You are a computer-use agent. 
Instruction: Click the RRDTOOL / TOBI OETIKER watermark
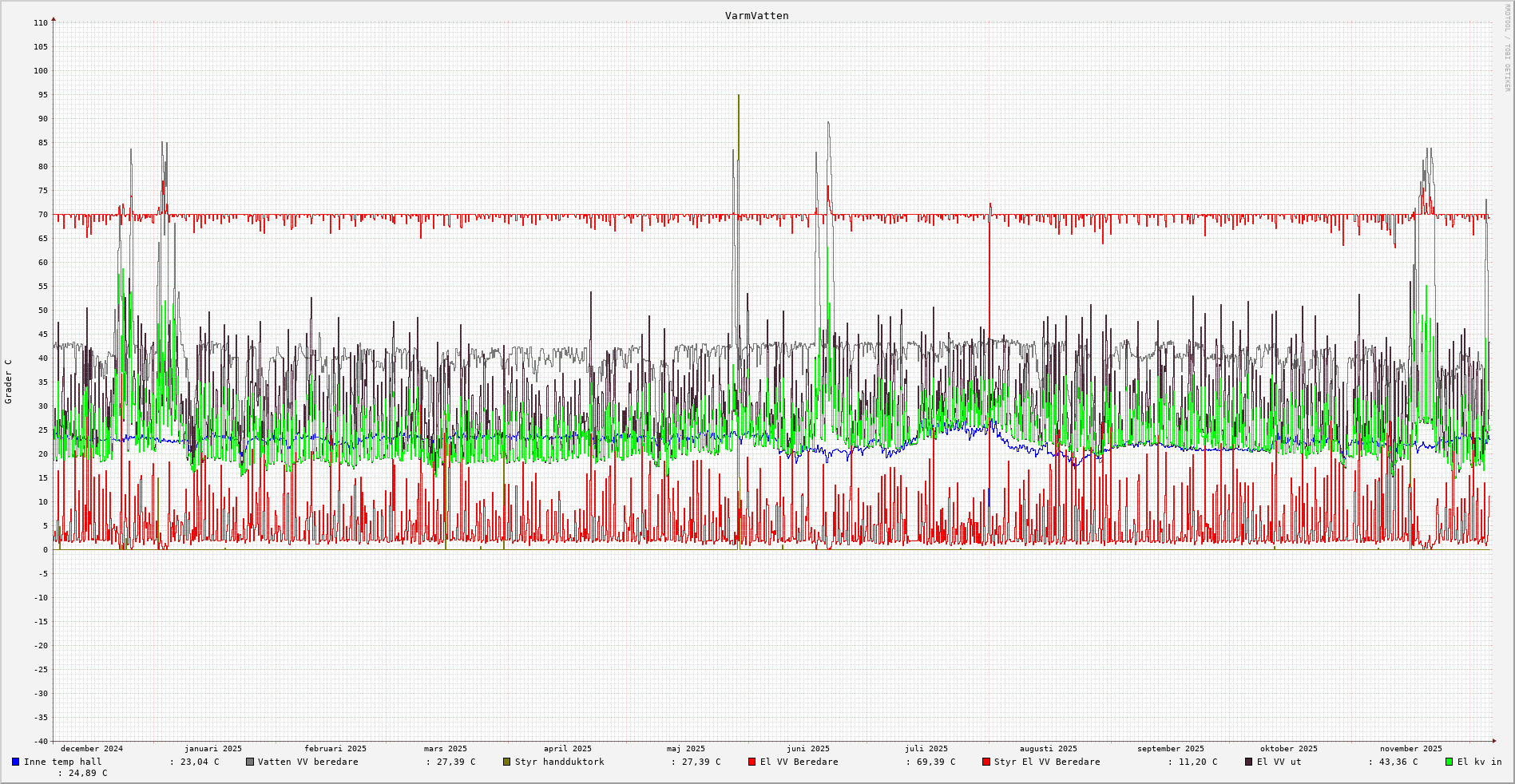pyautogui.click(x=1507, y=48)
